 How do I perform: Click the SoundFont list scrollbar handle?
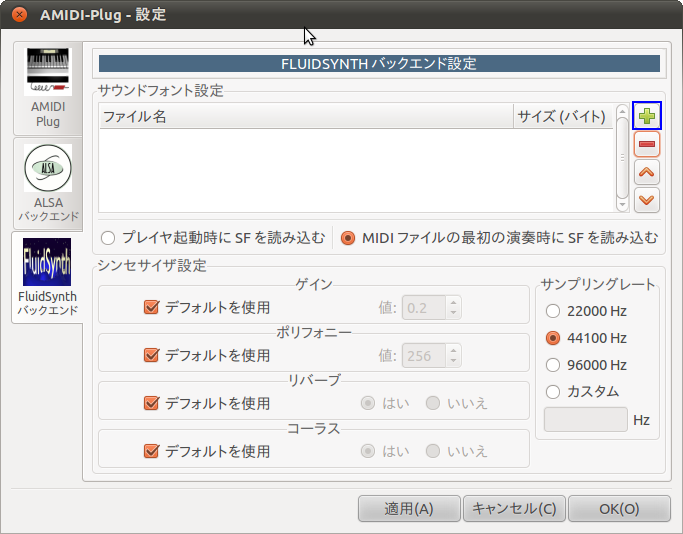tap(622, 158)
